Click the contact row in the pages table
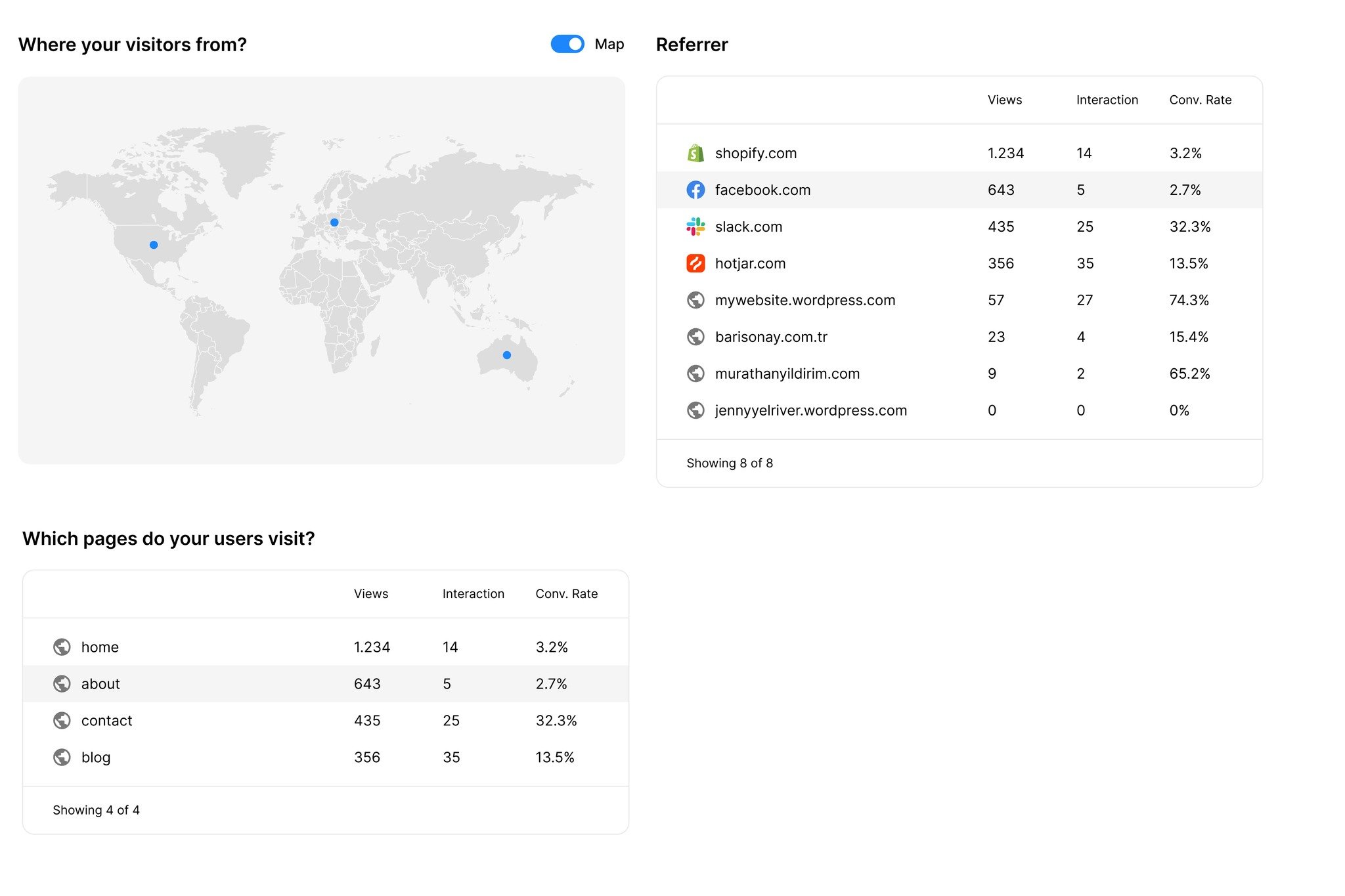The image size is (1345, 896). pyautogui.click(x=106, y=720)
